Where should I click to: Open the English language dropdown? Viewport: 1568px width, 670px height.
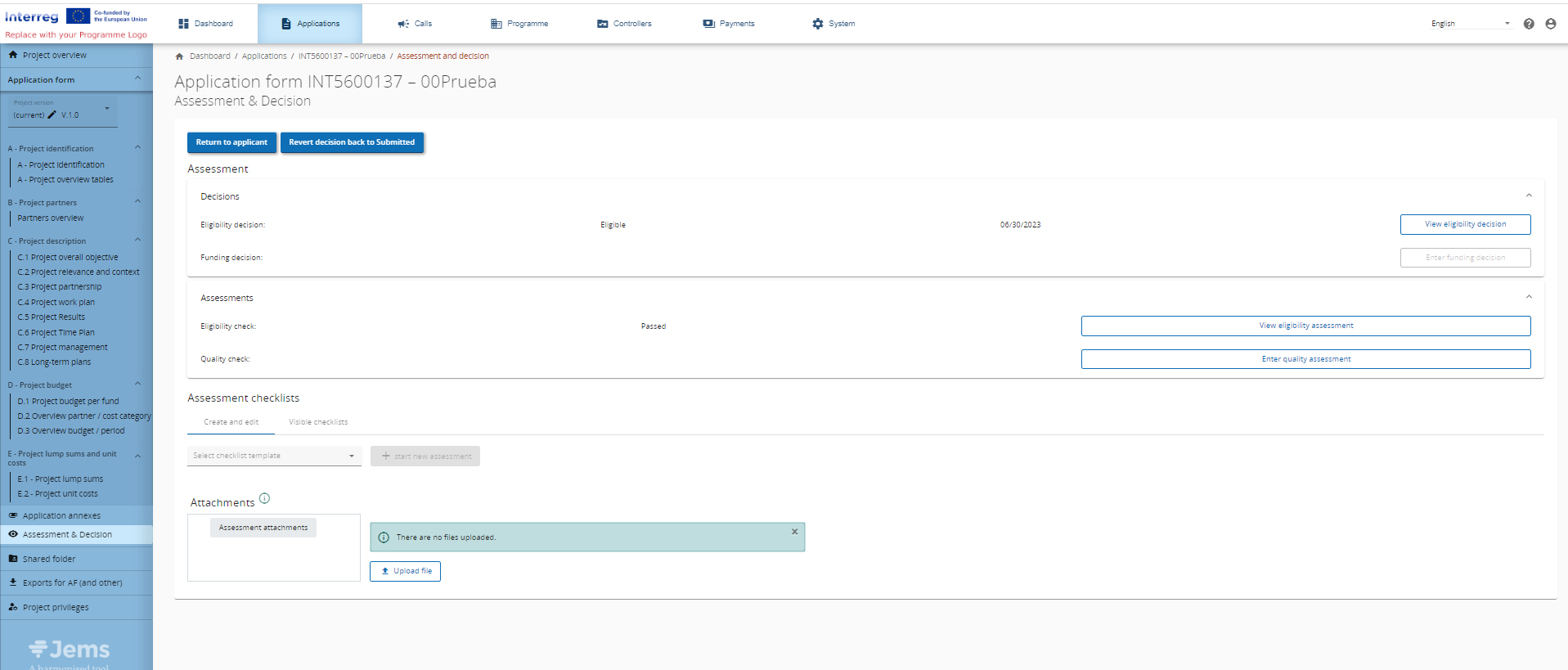1470,24
